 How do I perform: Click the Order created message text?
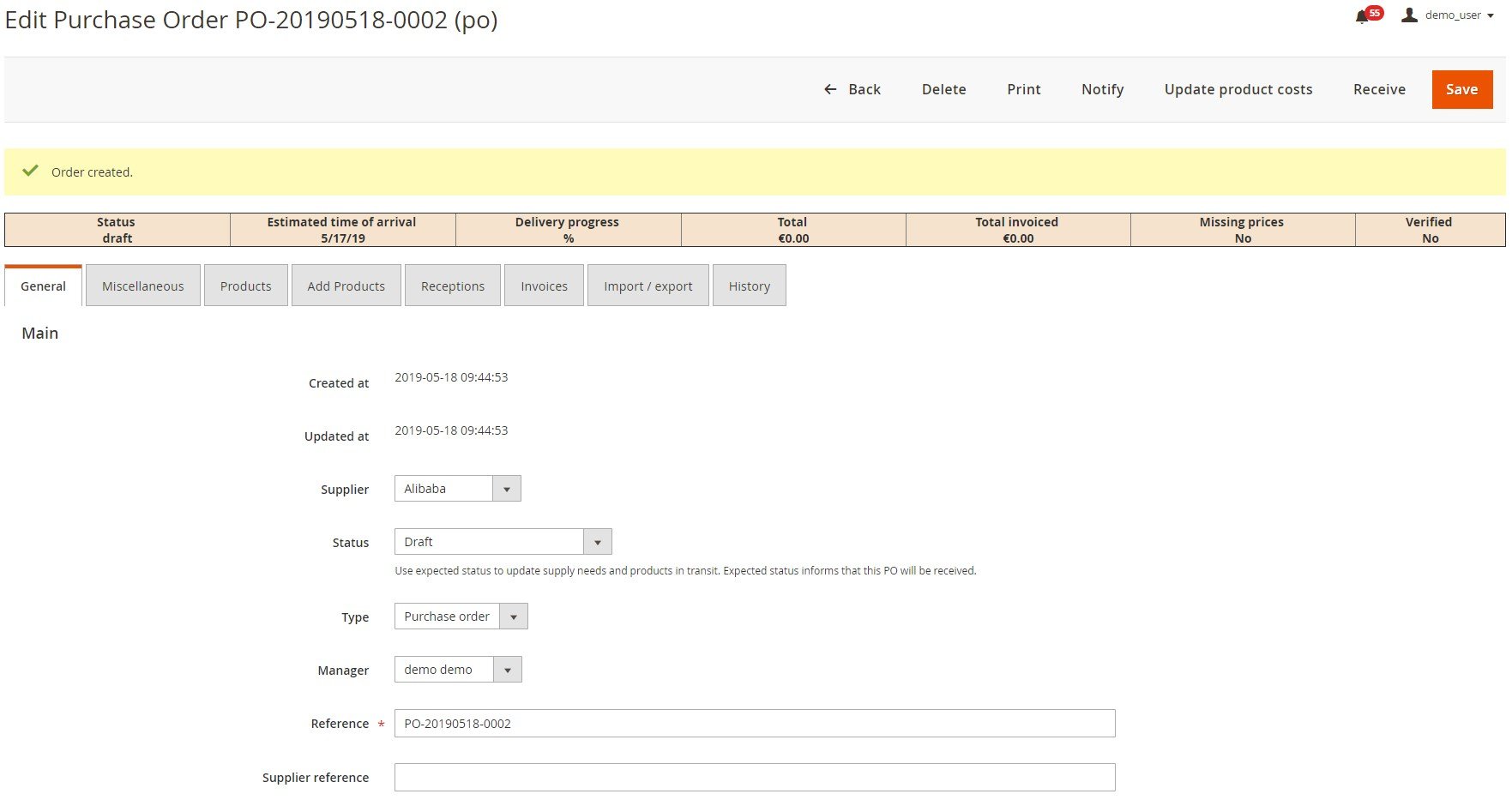92,172
